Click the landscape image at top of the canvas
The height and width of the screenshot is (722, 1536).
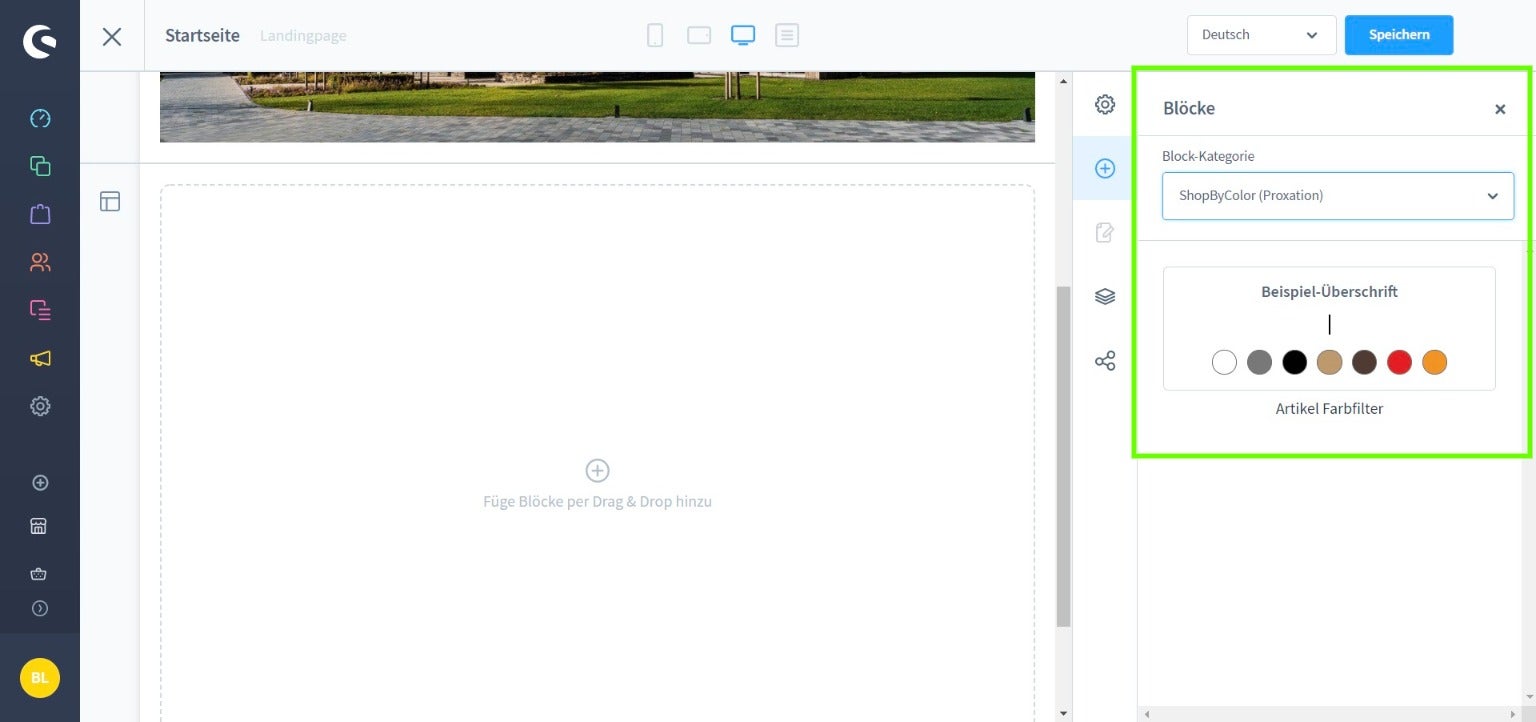pyautogui.click(x=597, y=107)
